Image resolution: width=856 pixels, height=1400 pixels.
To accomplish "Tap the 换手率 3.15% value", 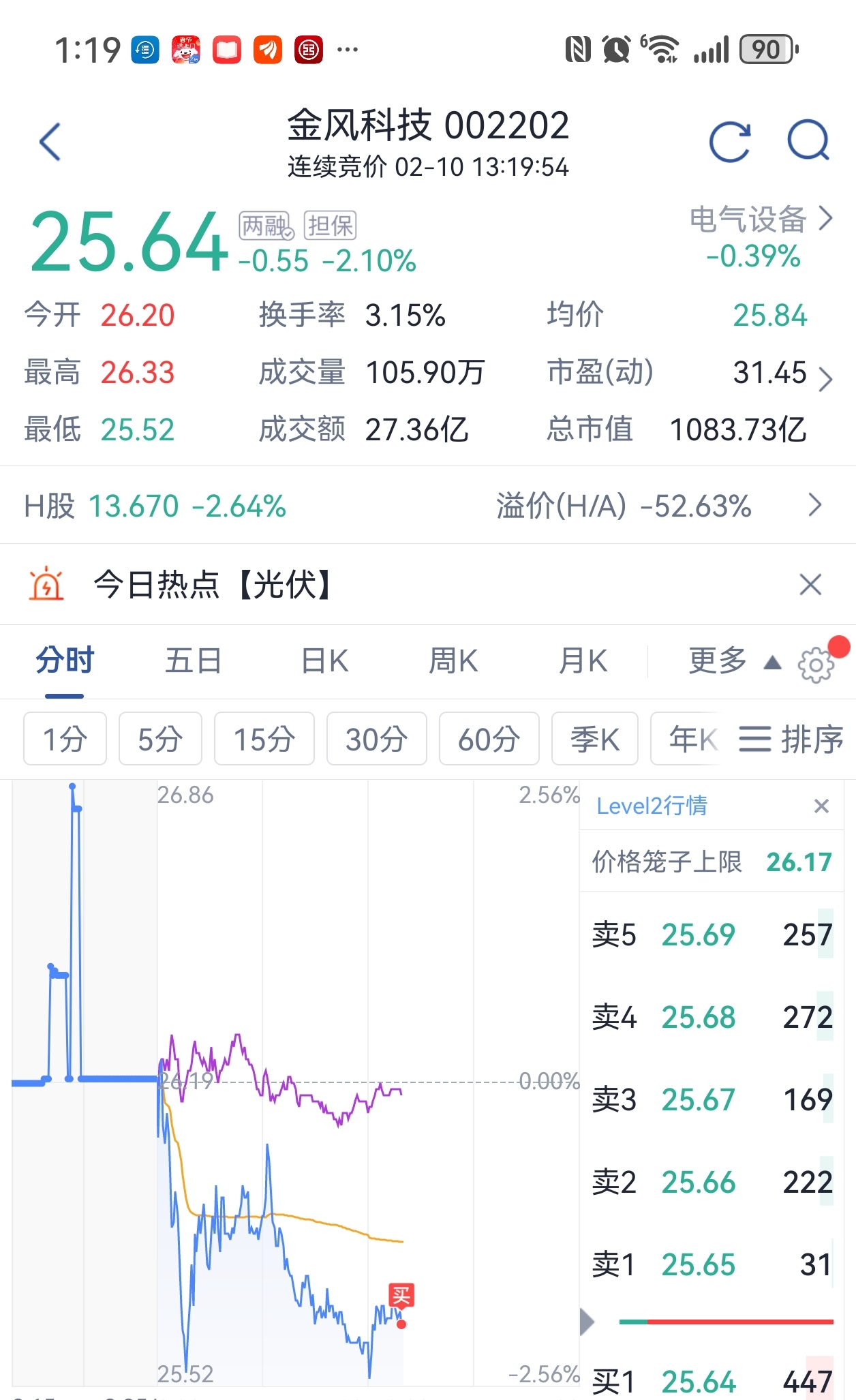I will point(406,315).
